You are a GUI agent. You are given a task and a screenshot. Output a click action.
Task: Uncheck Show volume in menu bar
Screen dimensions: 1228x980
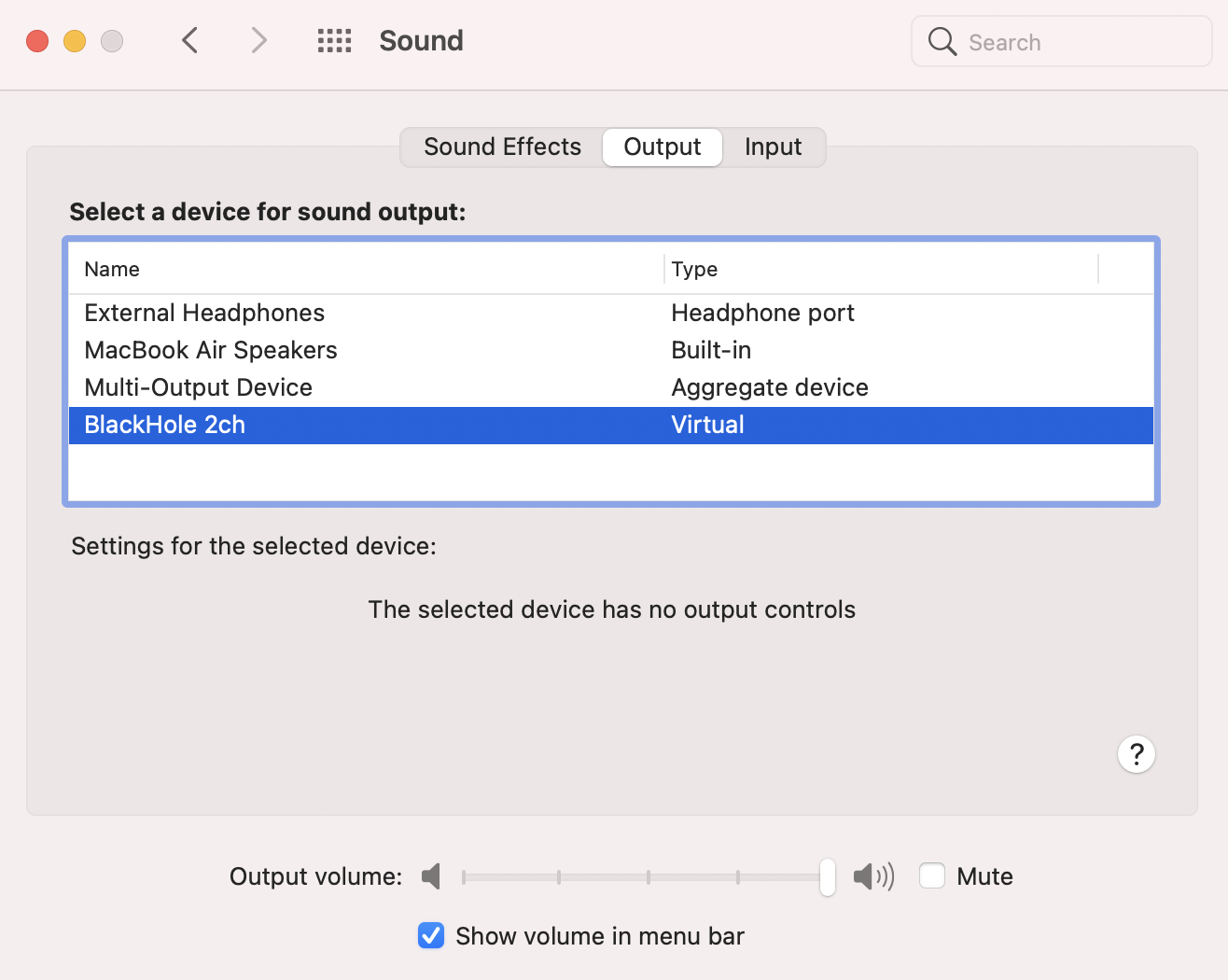[x=430, y=935]
